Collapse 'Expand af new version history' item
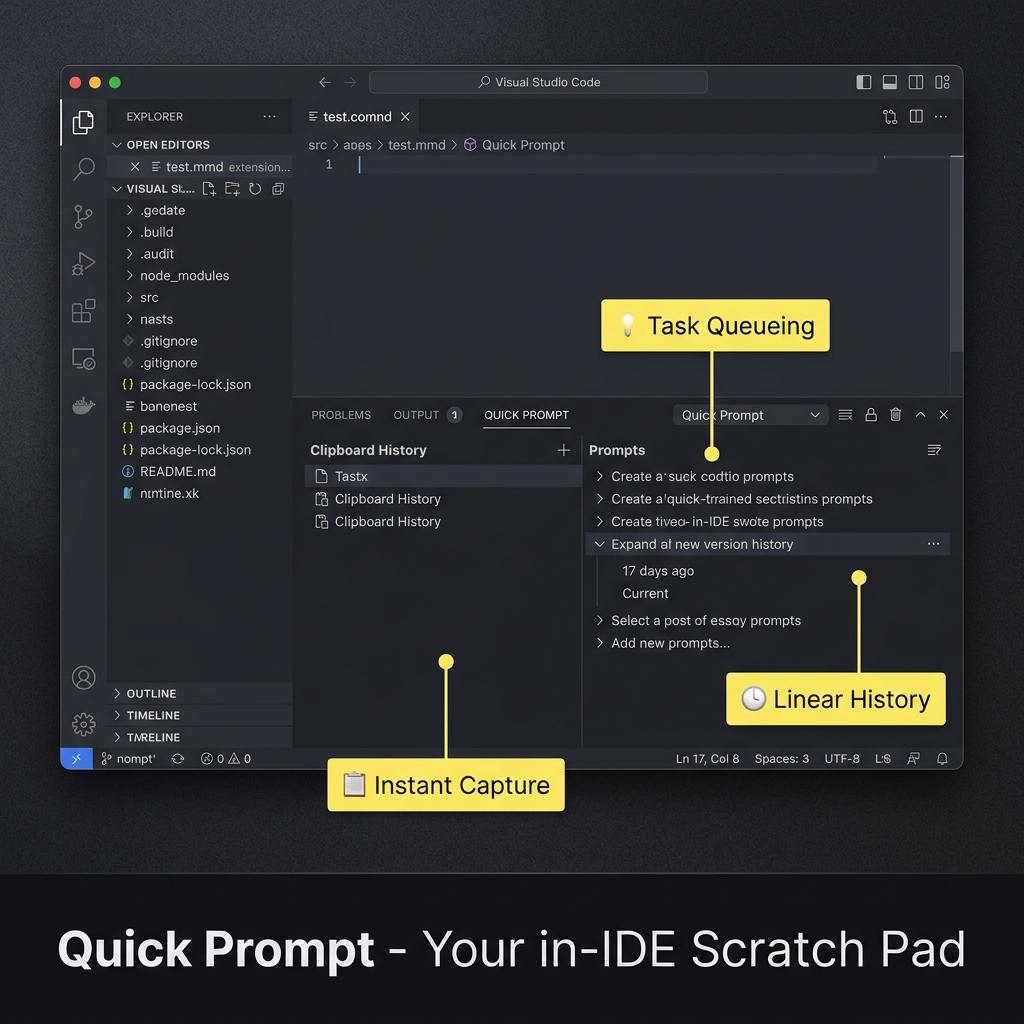 tap(768, 544)
